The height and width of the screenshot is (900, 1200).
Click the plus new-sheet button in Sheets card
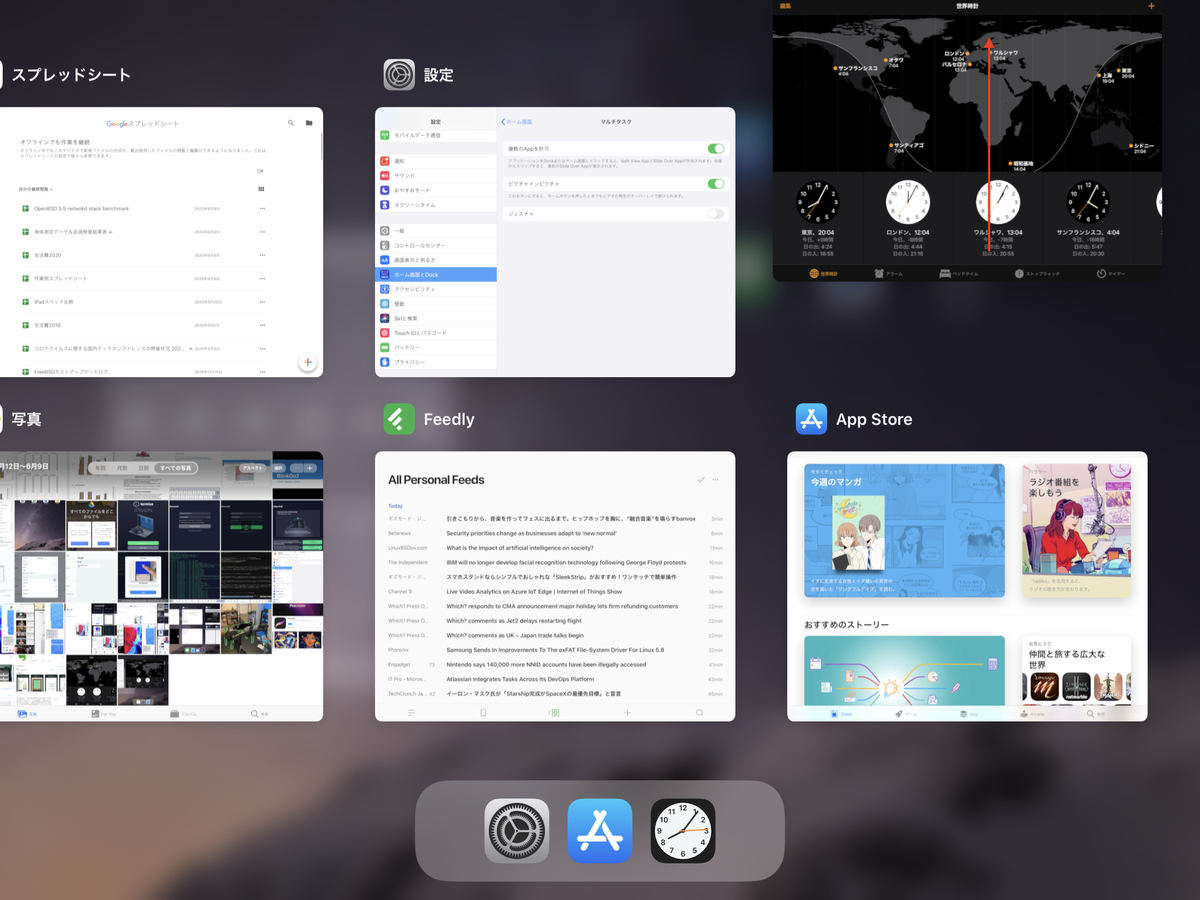[x=307, y=362]
